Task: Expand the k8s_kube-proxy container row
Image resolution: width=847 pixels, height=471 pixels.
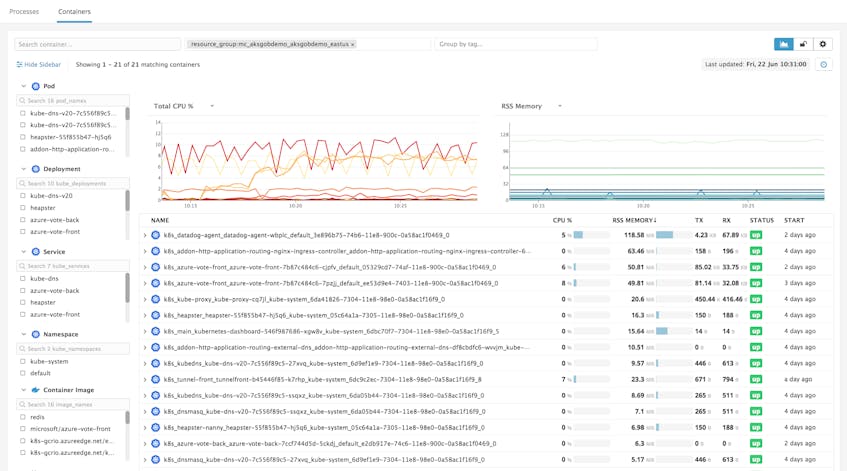Action: point(145,299)
